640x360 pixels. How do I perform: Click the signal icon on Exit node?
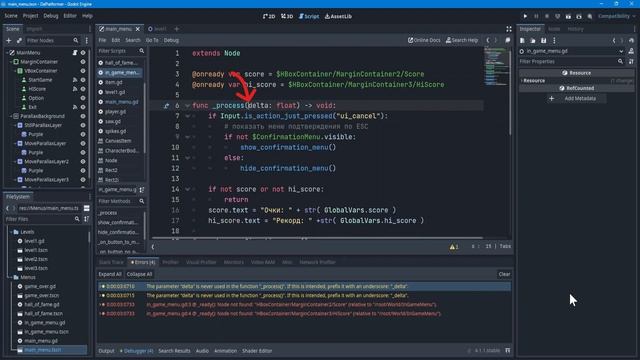75,107
